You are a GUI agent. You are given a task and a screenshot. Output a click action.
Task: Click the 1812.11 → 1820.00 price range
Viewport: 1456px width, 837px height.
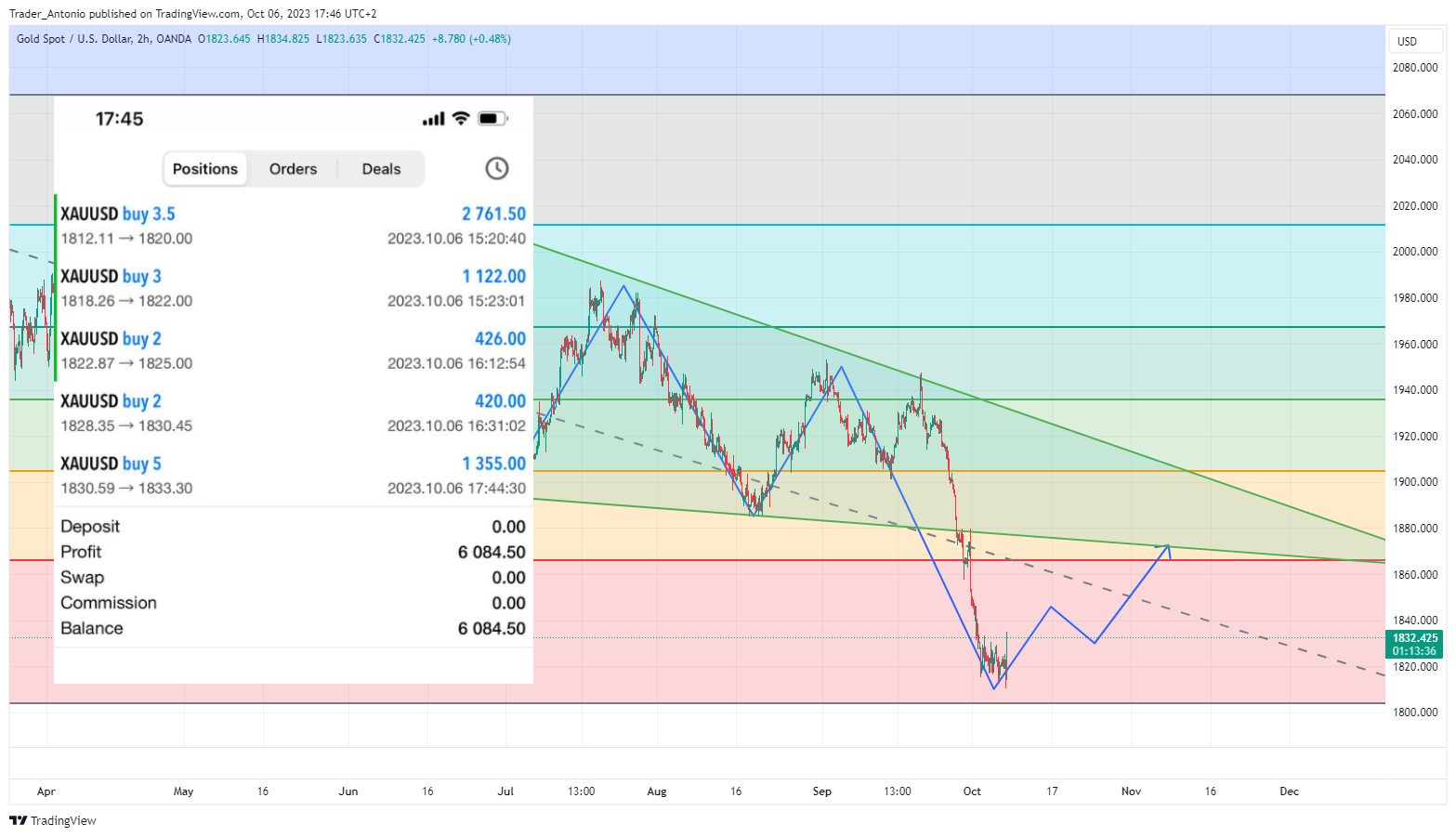pos(126,239)
